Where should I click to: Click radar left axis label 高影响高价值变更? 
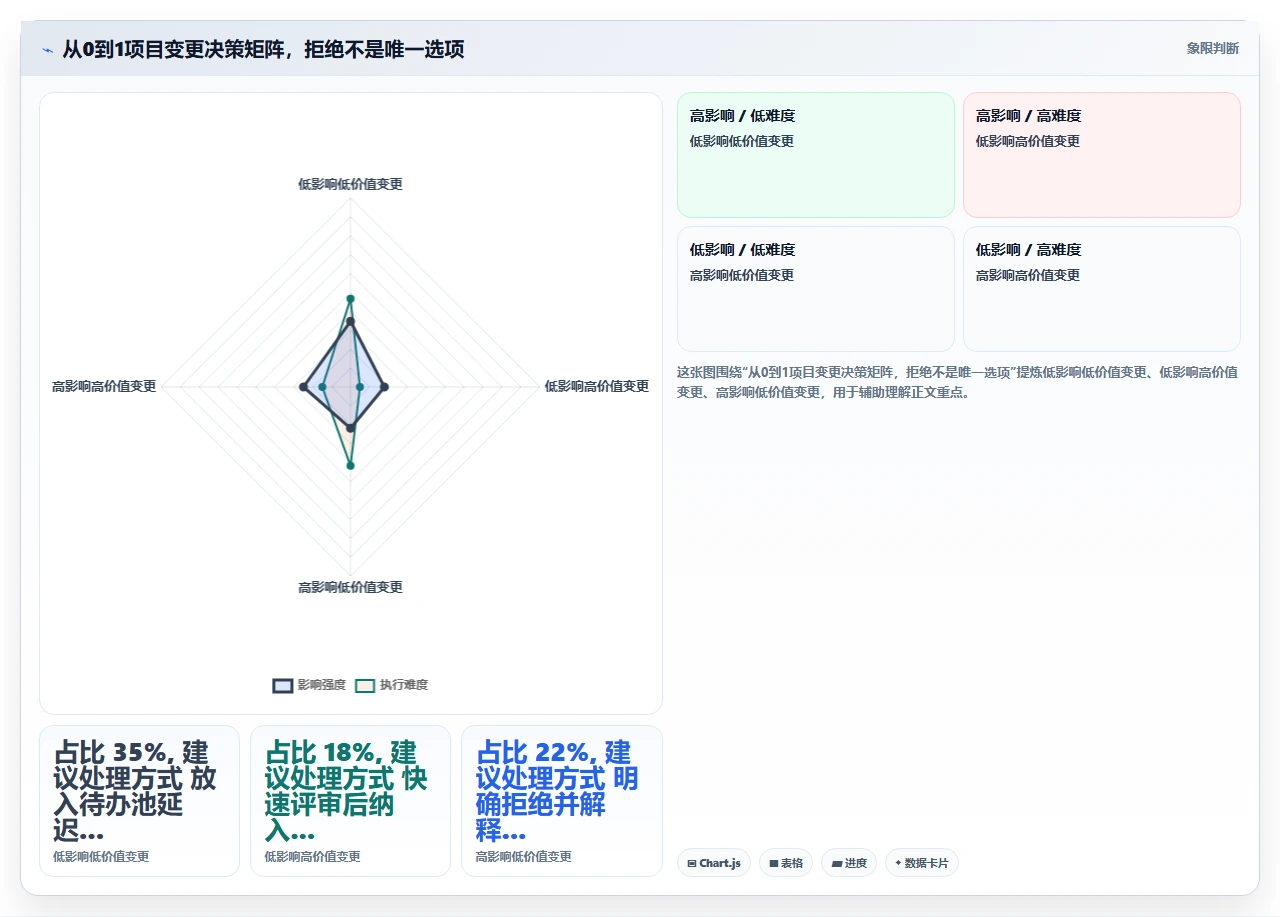pos(104,386)
